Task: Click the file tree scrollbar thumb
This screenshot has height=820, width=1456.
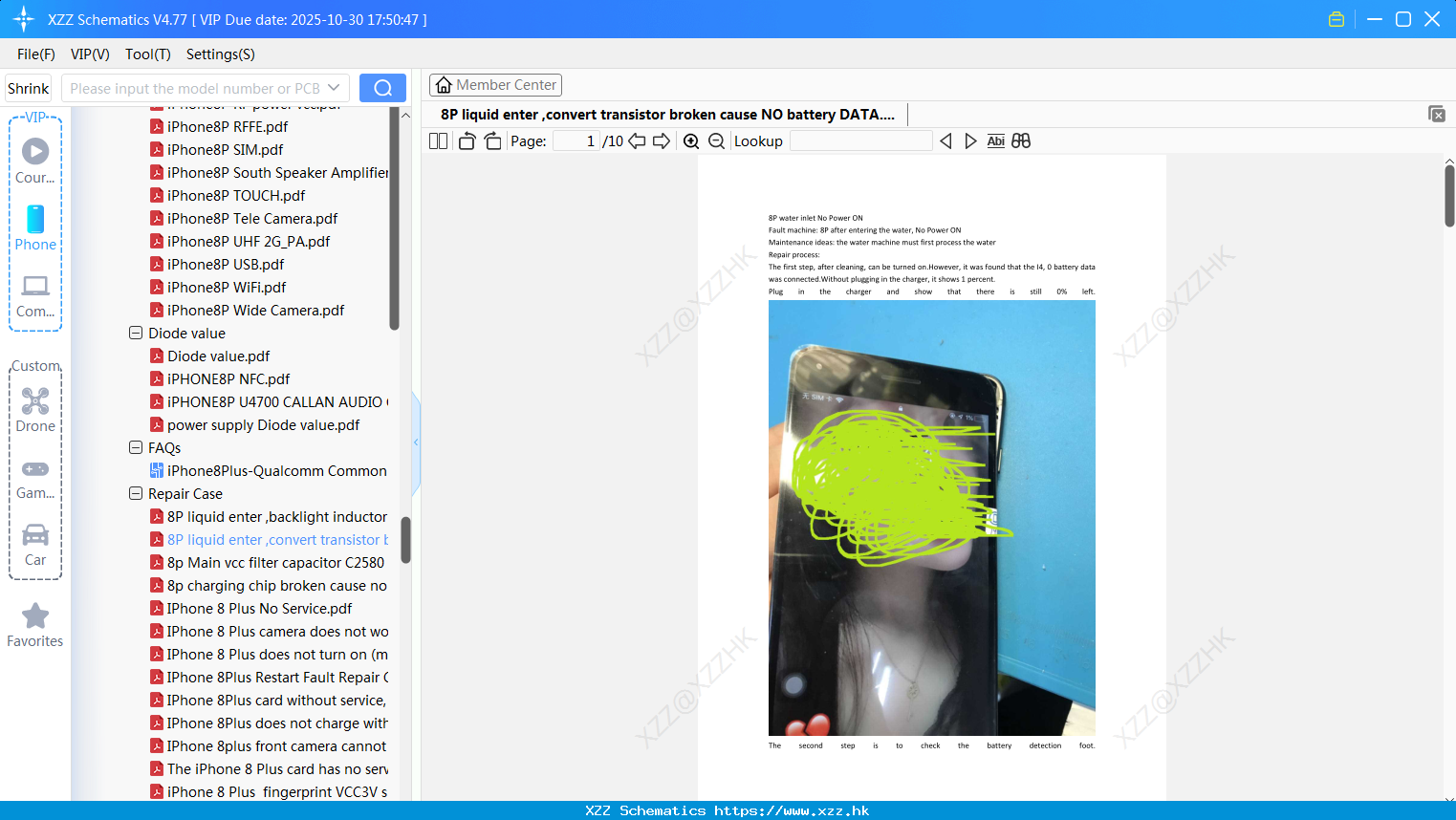Action: (x=405, y=540)
